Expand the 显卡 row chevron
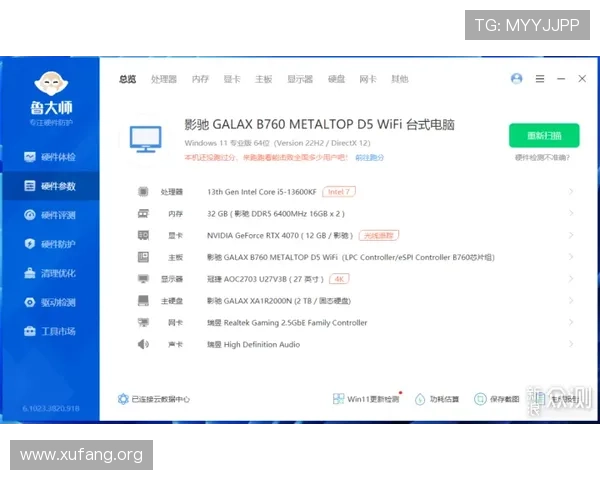The width and height of the screenshot is (600, 480). tap(571, 235)
